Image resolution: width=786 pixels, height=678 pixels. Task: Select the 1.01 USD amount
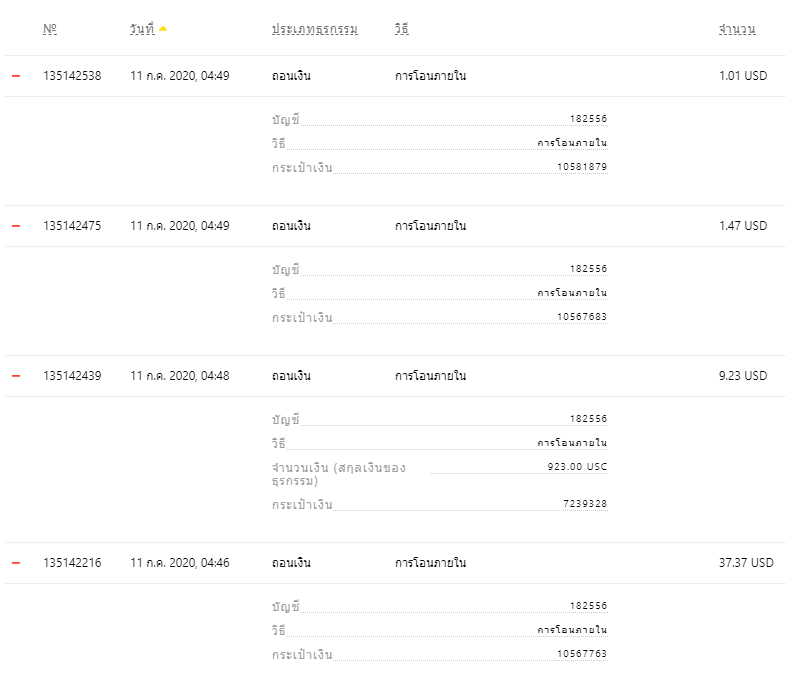click(743, 76)
